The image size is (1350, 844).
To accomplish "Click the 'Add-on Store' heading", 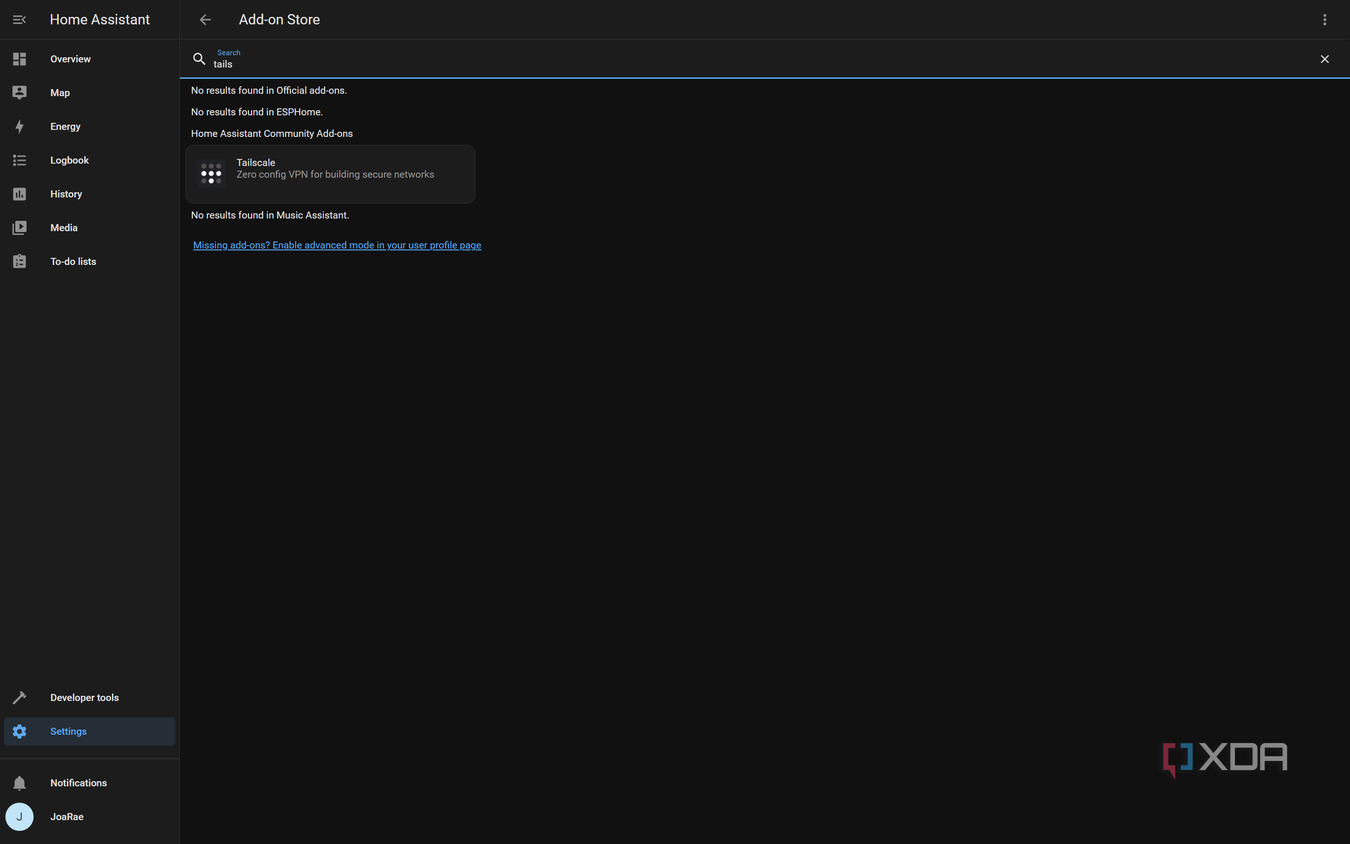I will click(279, 20).
